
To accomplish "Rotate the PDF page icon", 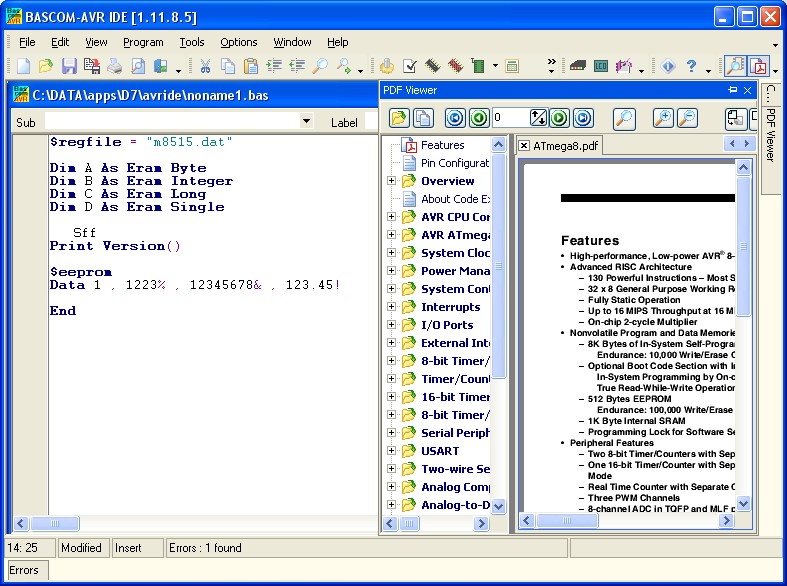I will point(736,118).
